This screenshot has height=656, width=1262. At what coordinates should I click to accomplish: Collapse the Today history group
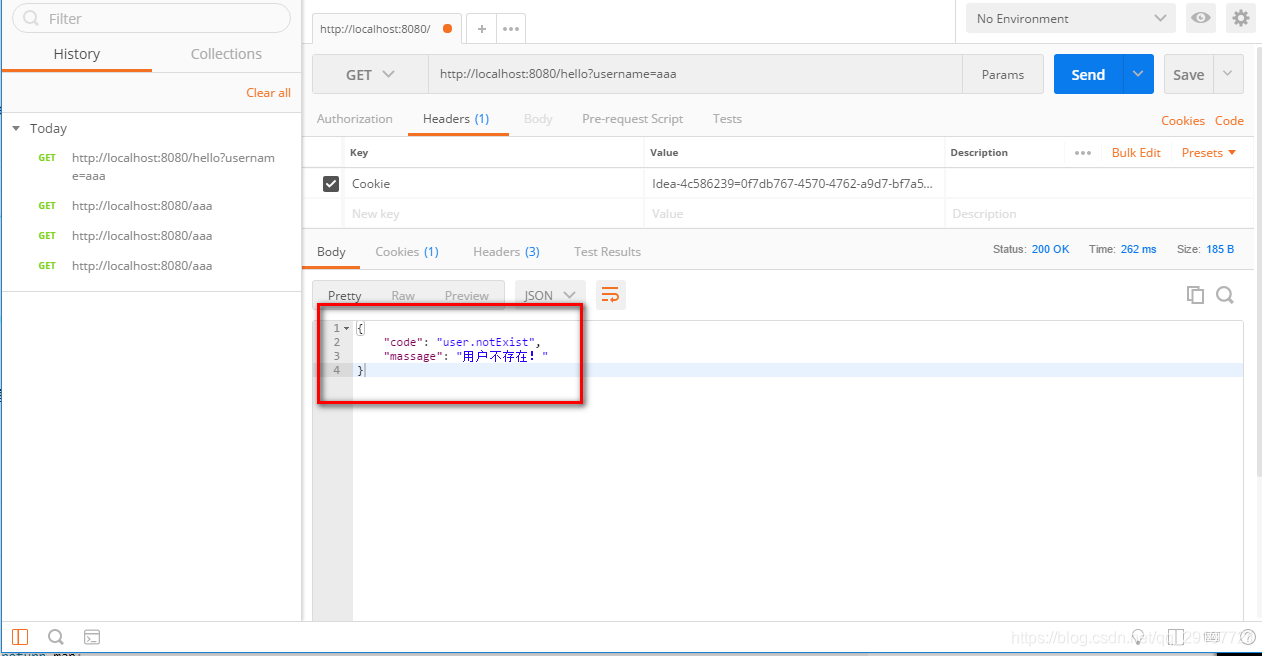click(x=16, y=128)
